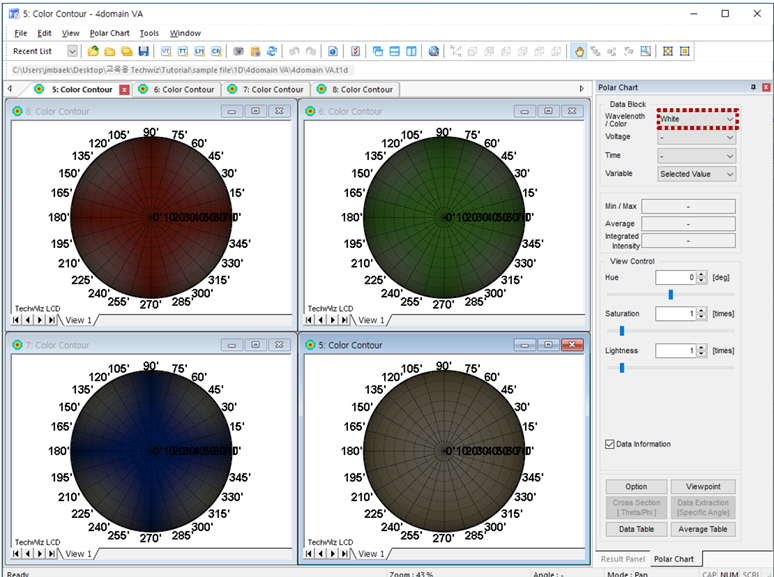Screen dimensions: 774x577
Task: Click the Saturation value input field
Action: [675, 314]
